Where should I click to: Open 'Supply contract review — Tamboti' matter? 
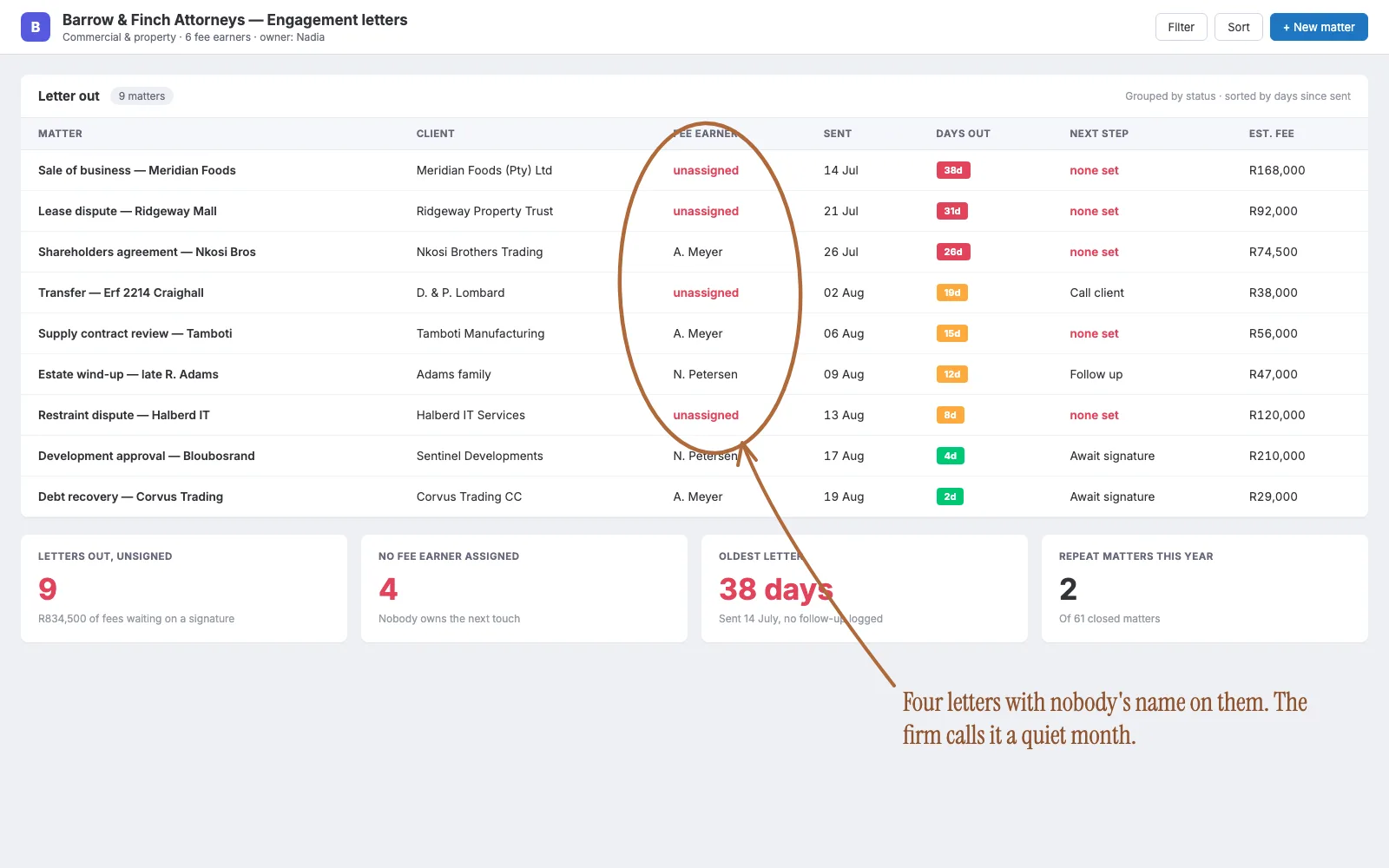click(135, 333)
